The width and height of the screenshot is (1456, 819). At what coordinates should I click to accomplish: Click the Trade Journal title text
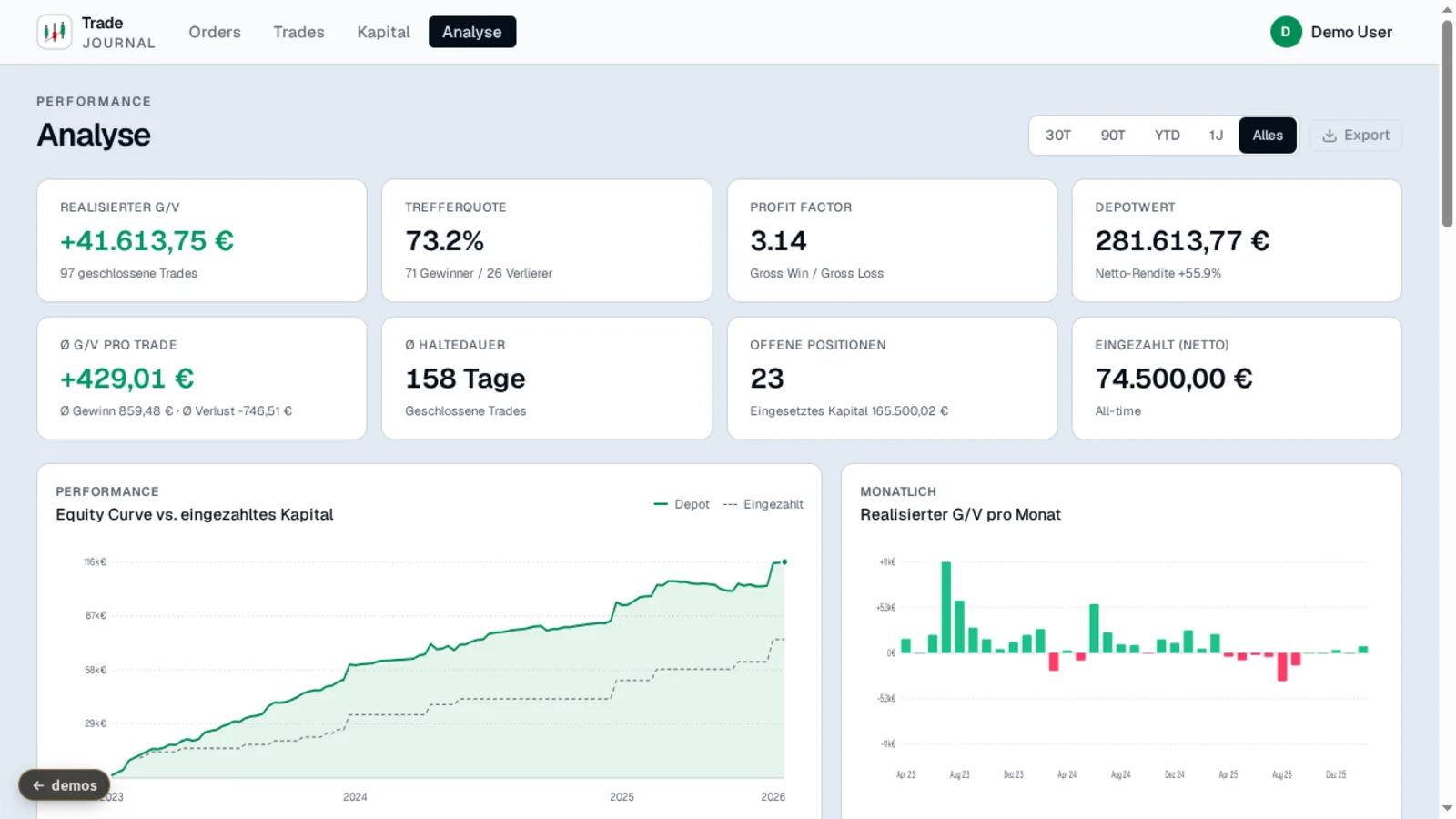(118, 32)
